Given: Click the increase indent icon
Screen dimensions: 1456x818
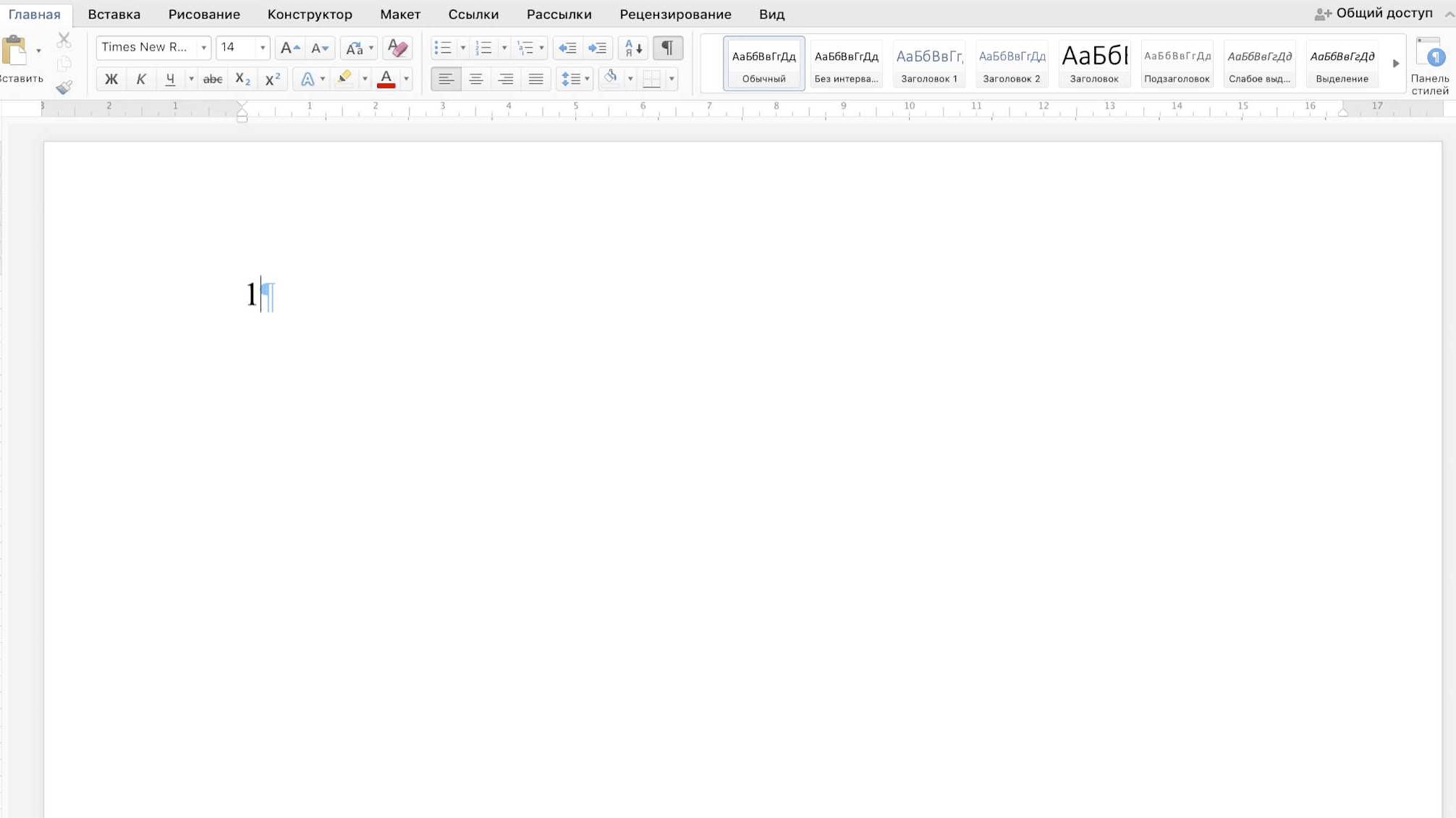Looking at the screenshot, I should pyautogui.click(x=597, y=48).
